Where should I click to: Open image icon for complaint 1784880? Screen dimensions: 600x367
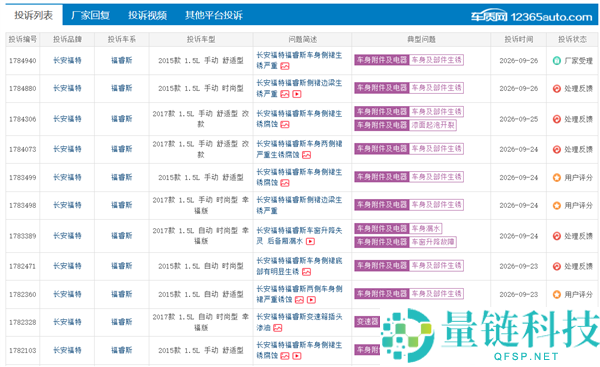coord(285,94)
